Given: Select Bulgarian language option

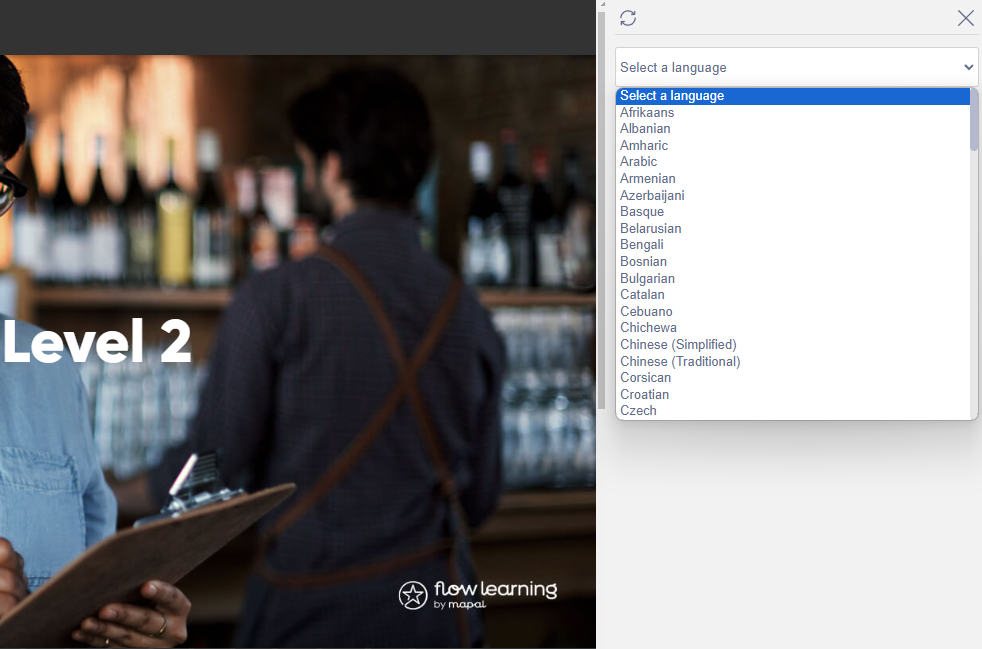Looking at the screenshot, I should point(792,278).
